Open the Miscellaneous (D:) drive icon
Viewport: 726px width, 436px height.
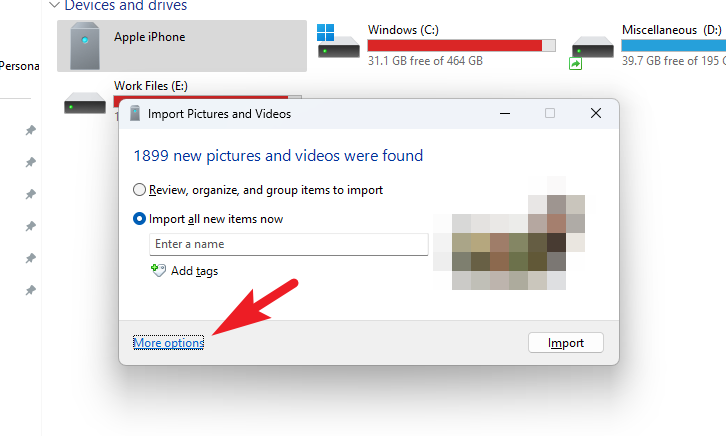[x=592, y=51]
